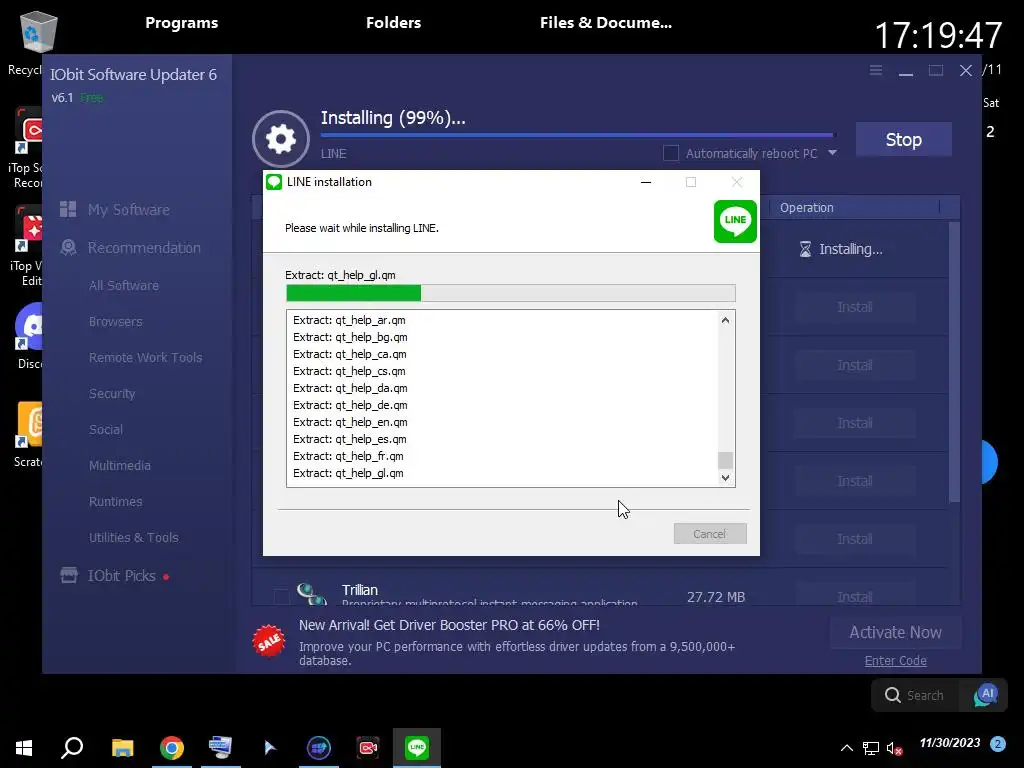Select log line qt_help_fr.qm
The image size is (1024, 768).
348,456
